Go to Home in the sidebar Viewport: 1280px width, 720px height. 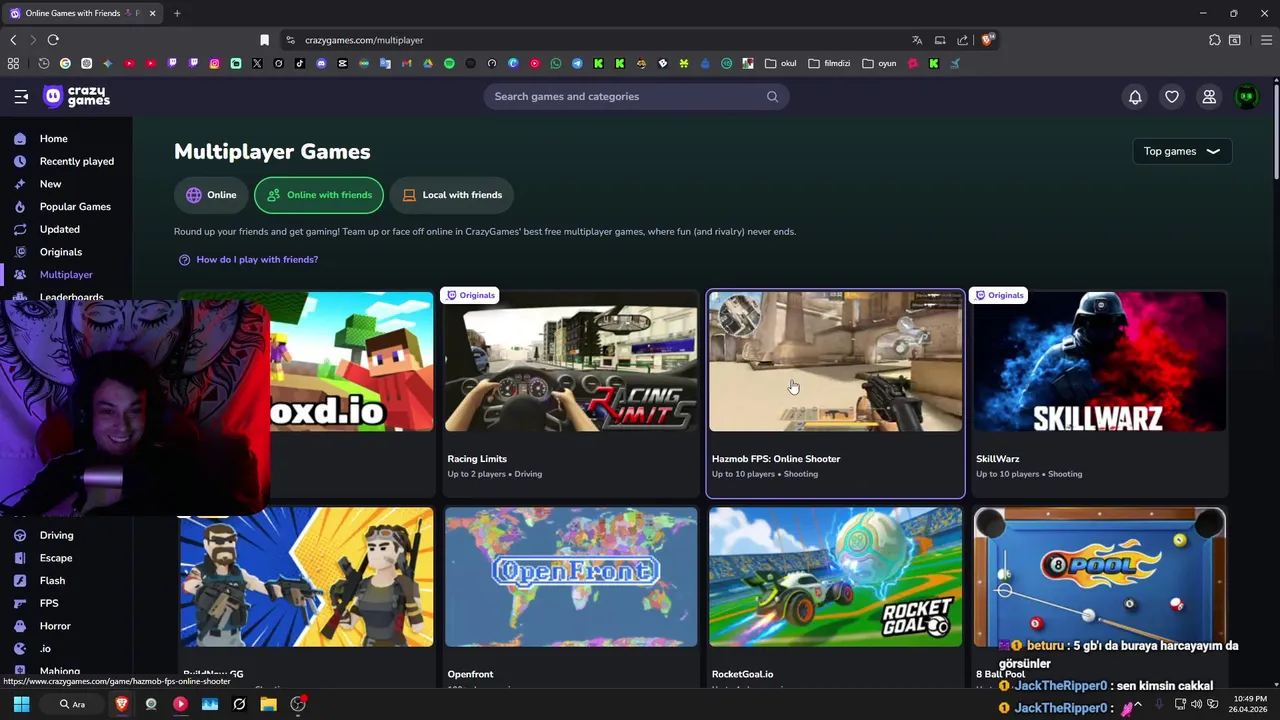pos(54,139)
